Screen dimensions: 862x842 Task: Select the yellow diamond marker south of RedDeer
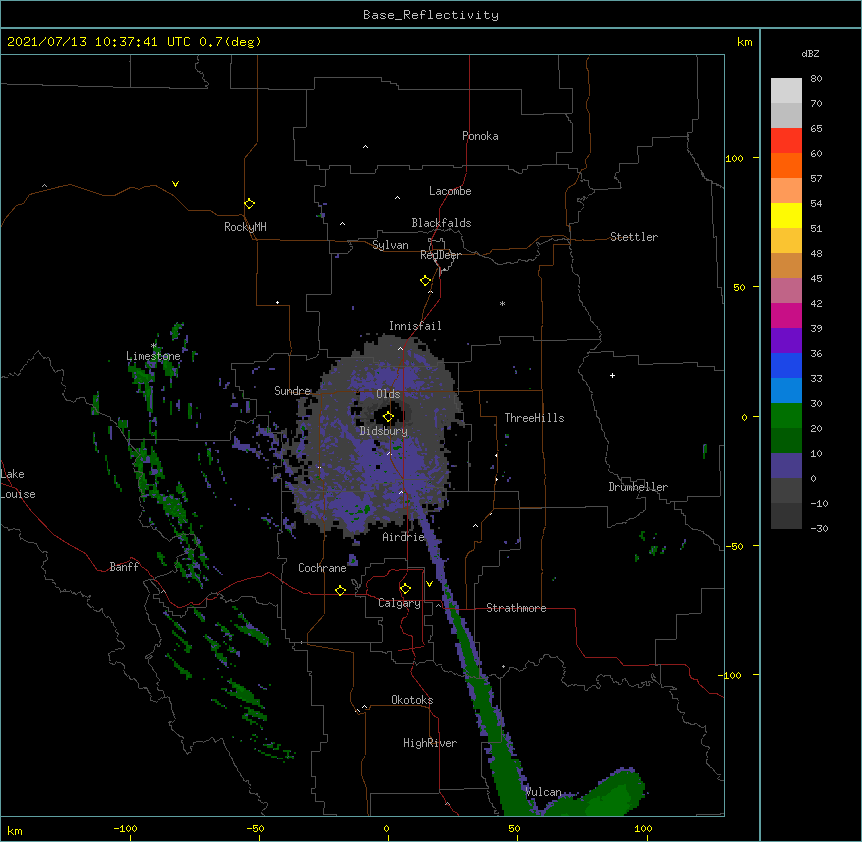point(425,280)
